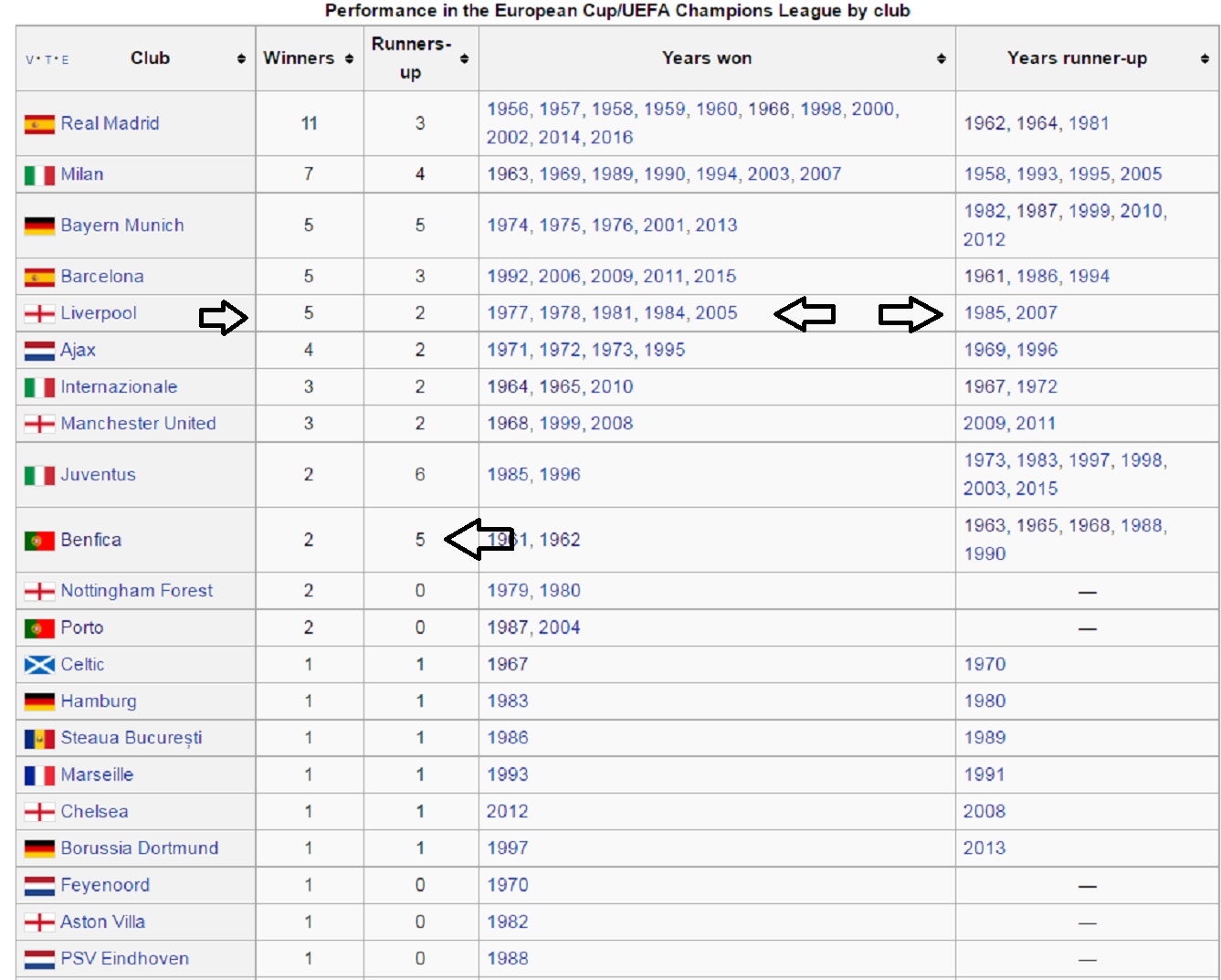Follow the Manchester United link
Image resolution: width=1221 pixels, height=980 pixels.
[x=138, y=424]
